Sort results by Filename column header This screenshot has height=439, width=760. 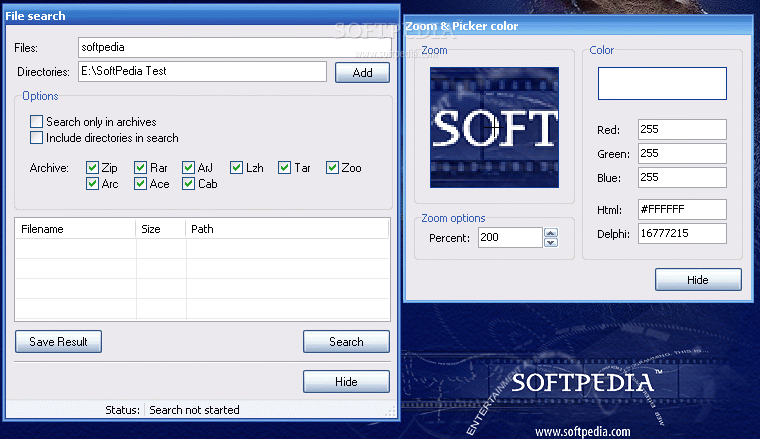click(76, 229)
